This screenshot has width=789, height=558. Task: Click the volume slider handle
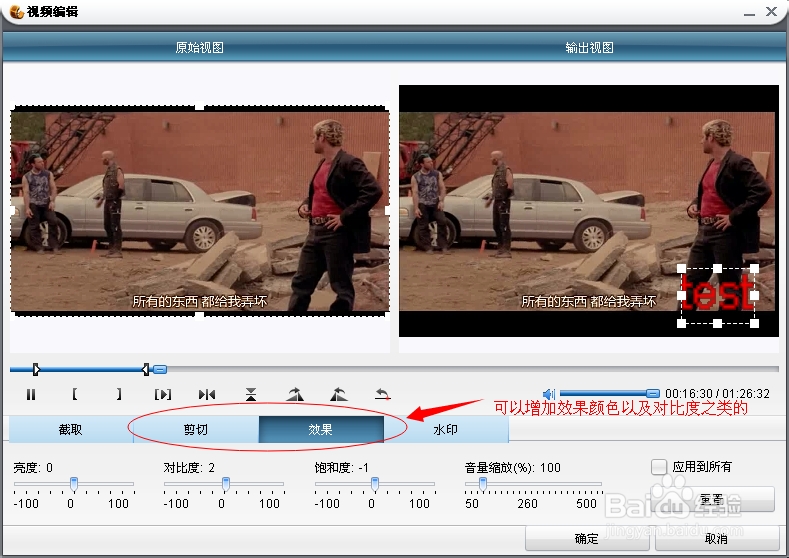(653, 393)
